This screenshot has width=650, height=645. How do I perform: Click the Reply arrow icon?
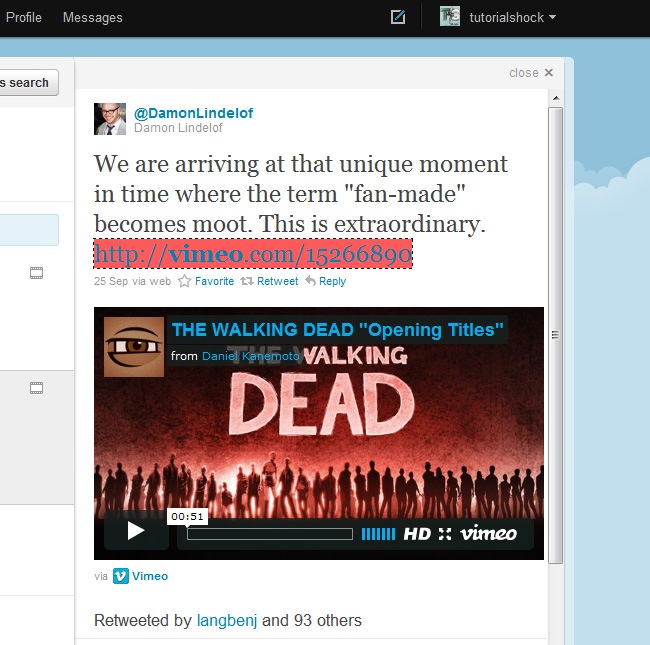310,281
